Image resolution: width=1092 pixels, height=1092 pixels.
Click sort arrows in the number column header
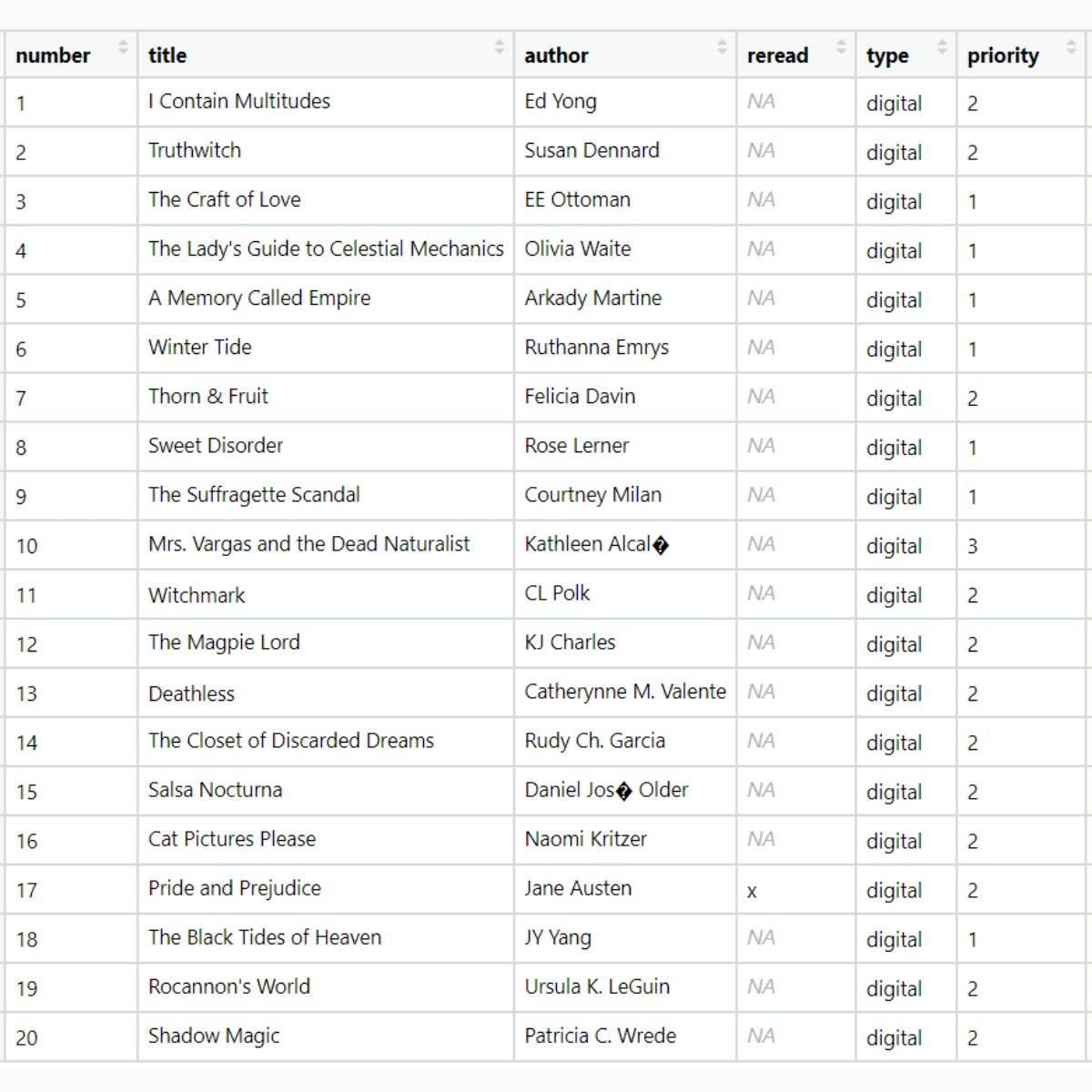pos(123,47)
